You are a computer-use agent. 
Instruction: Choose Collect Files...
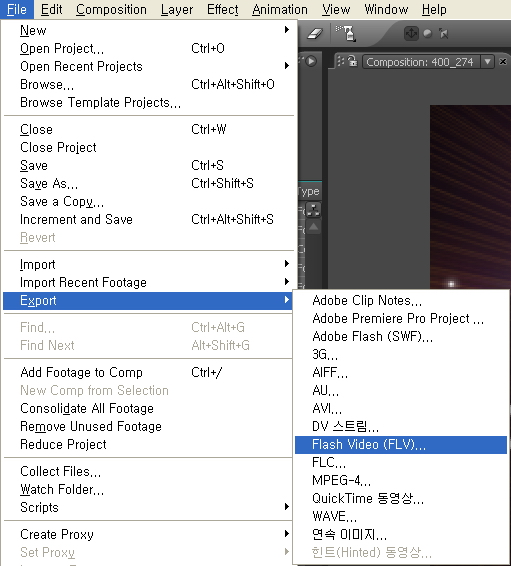tap(148, 471)
